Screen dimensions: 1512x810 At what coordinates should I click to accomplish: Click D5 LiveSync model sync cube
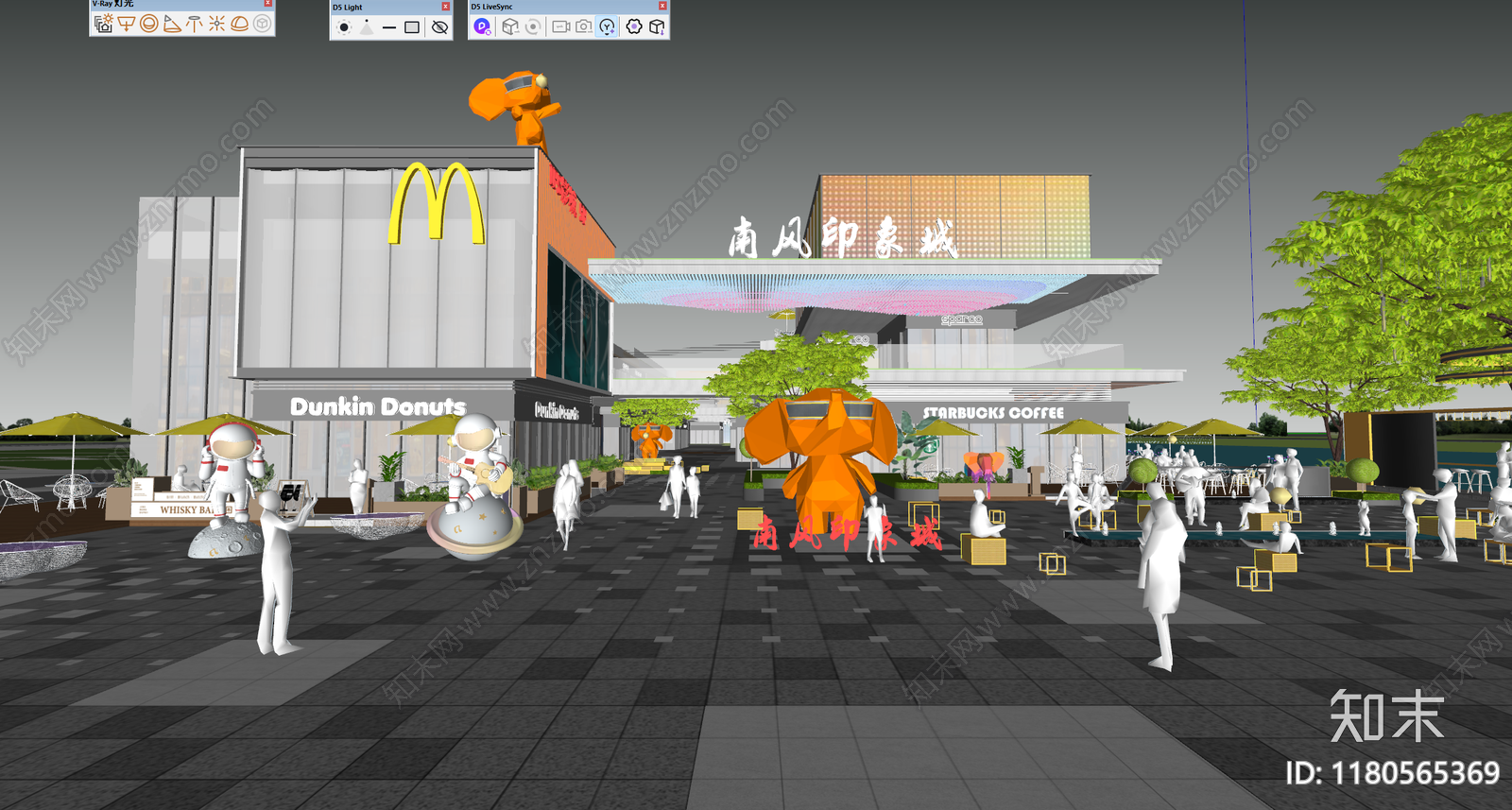click(510, 26)
